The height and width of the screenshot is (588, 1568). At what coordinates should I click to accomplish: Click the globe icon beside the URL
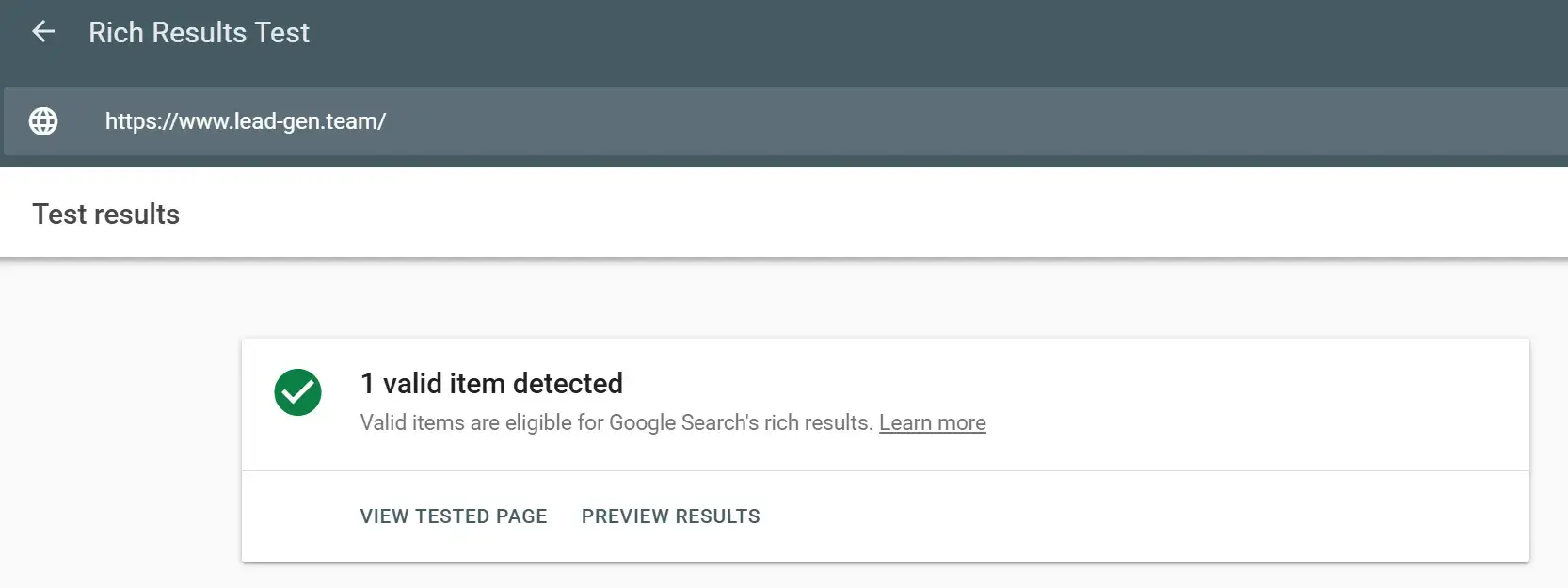pyautogui.click(x=43, y=121)
